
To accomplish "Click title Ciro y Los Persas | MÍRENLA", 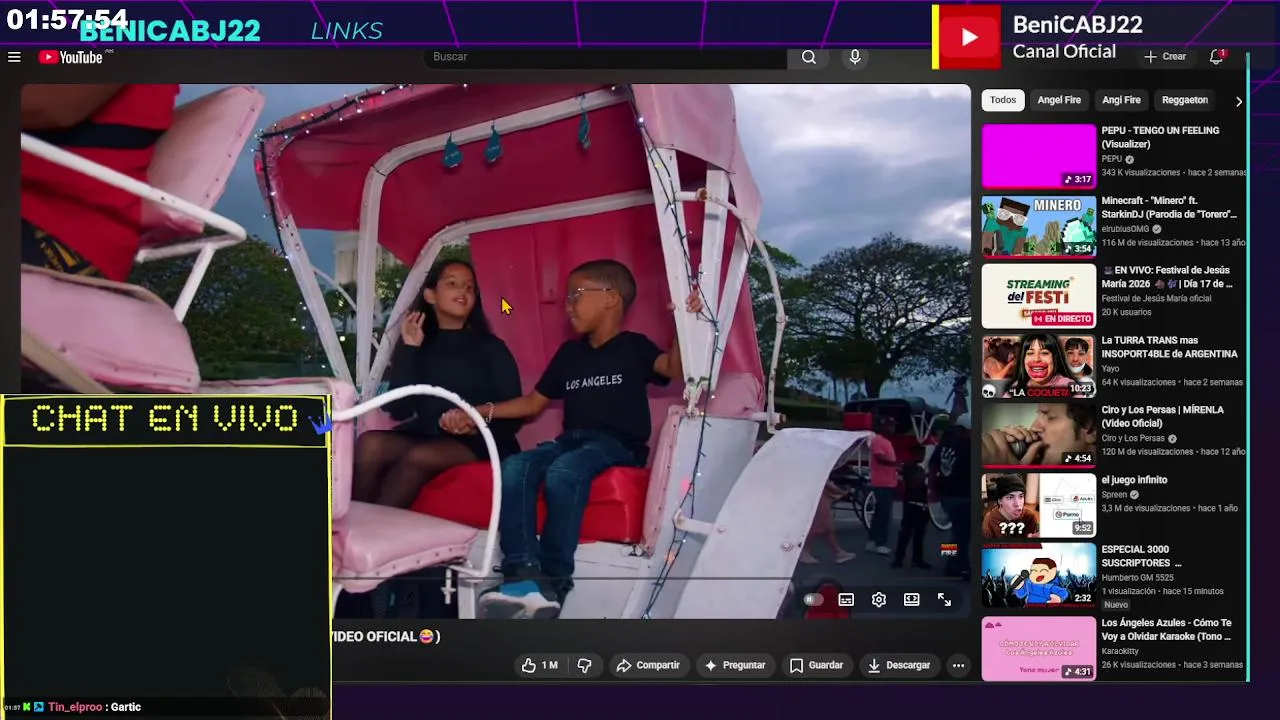I will [x=1163, y=416].
